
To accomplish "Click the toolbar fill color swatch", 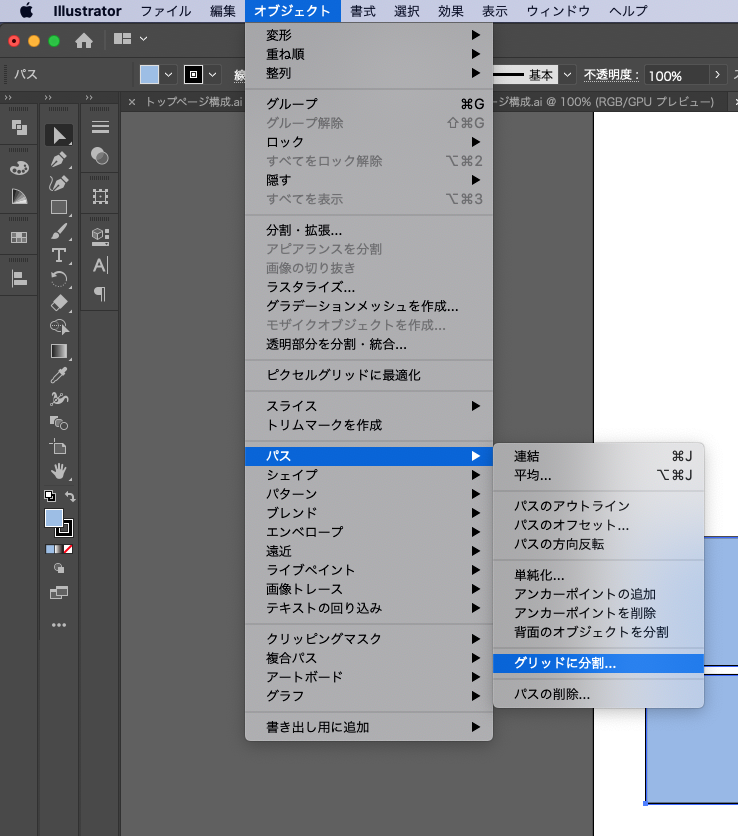I will (x=54, y=518).
